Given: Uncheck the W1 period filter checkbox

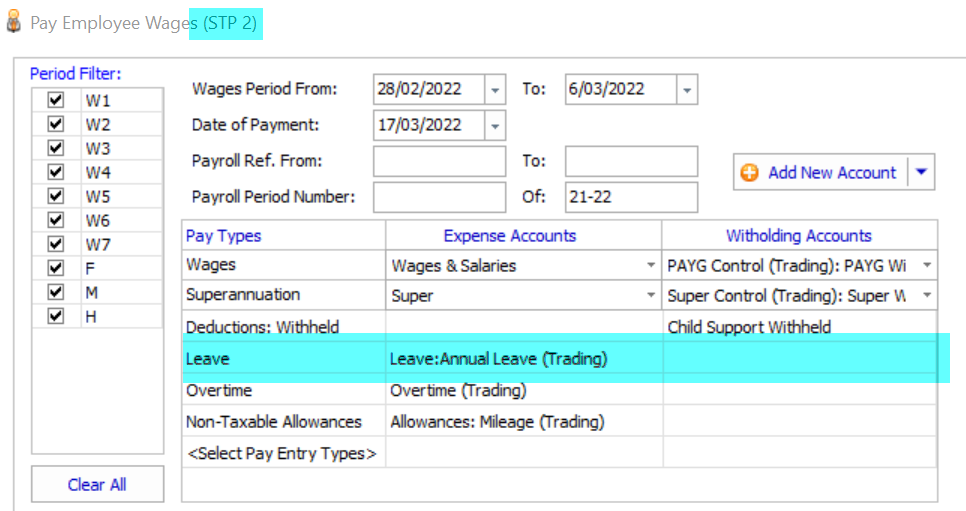Looking at the screenshot, I should (56, 101).
